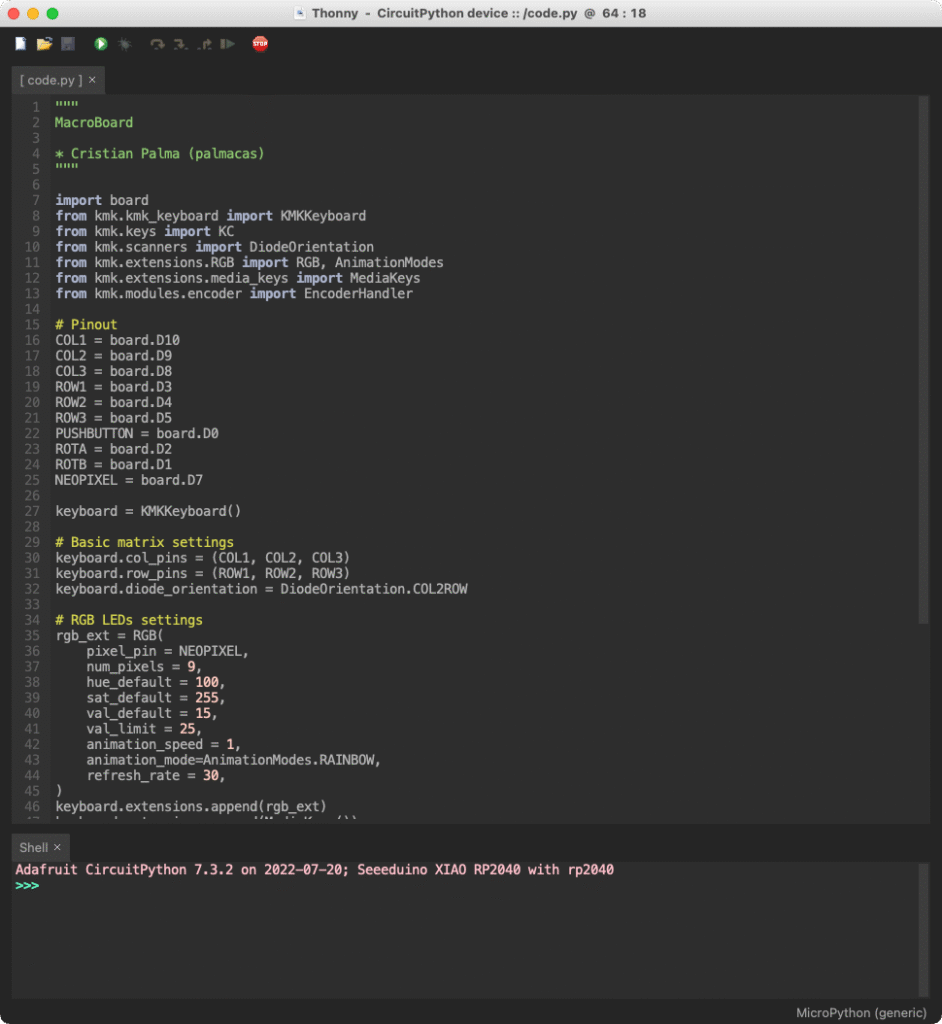Click the editor's vertical scrollbar

pyautogui.click(x=923, y=360)
